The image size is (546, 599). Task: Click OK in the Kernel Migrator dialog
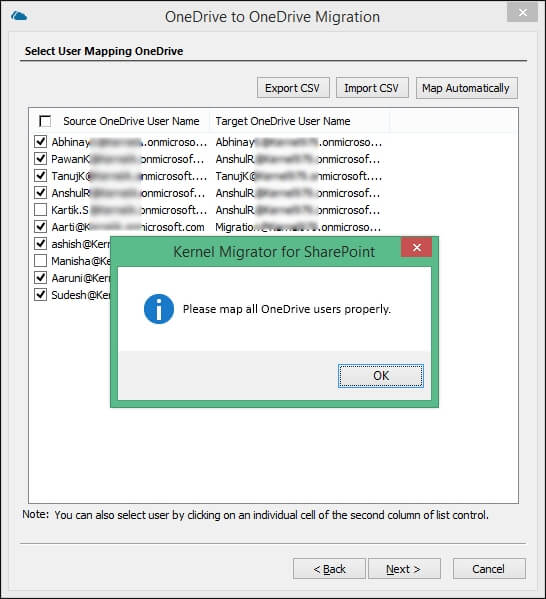[381, 376]
